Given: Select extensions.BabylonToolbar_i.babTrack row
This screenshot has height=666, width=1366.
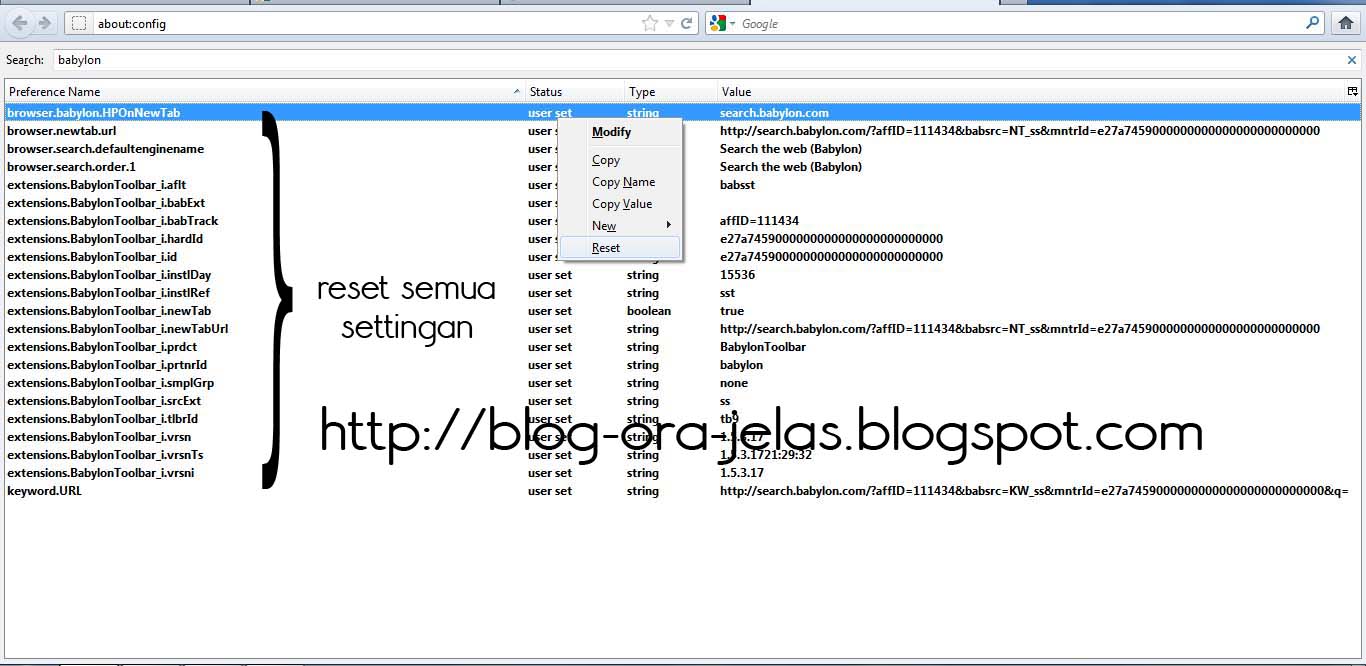Looking at the screenshot, I should tap(682, 221).
